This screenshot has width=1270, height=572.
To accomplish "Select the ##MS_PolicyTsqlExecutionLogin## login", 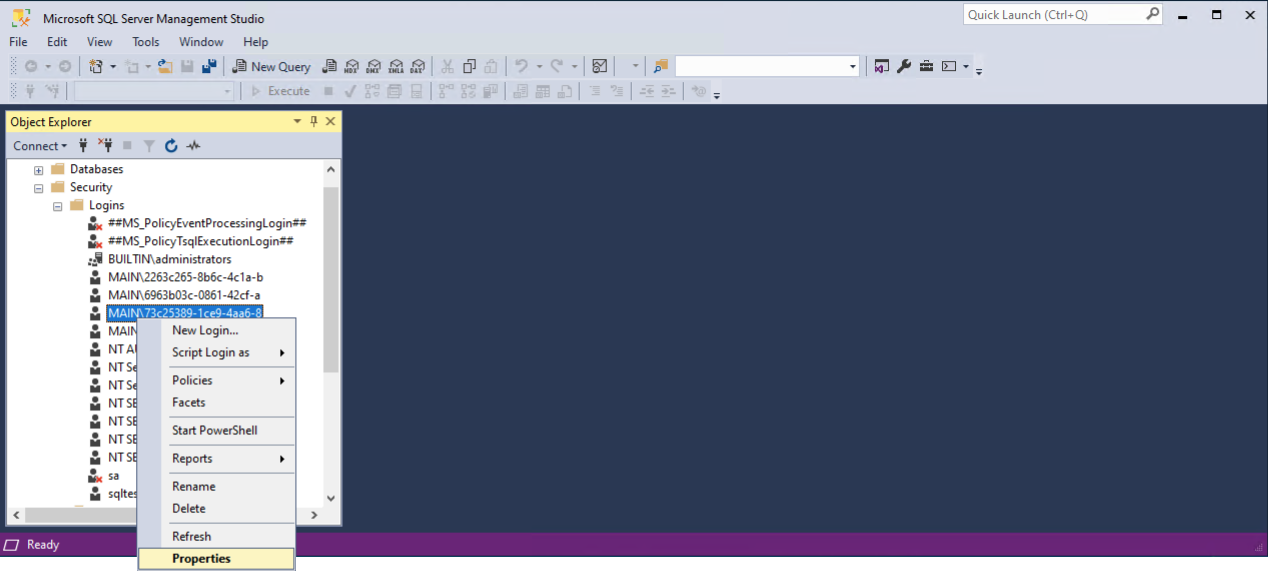I will point(200,241).
